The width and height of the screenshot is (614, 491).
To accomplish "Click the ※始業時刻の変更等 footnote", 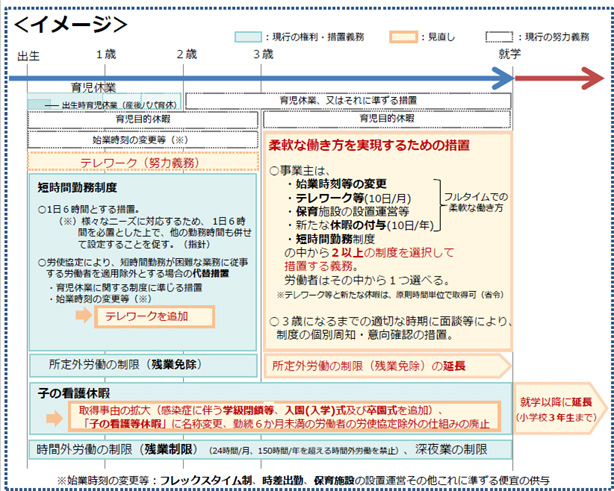I will click(303, 480).
